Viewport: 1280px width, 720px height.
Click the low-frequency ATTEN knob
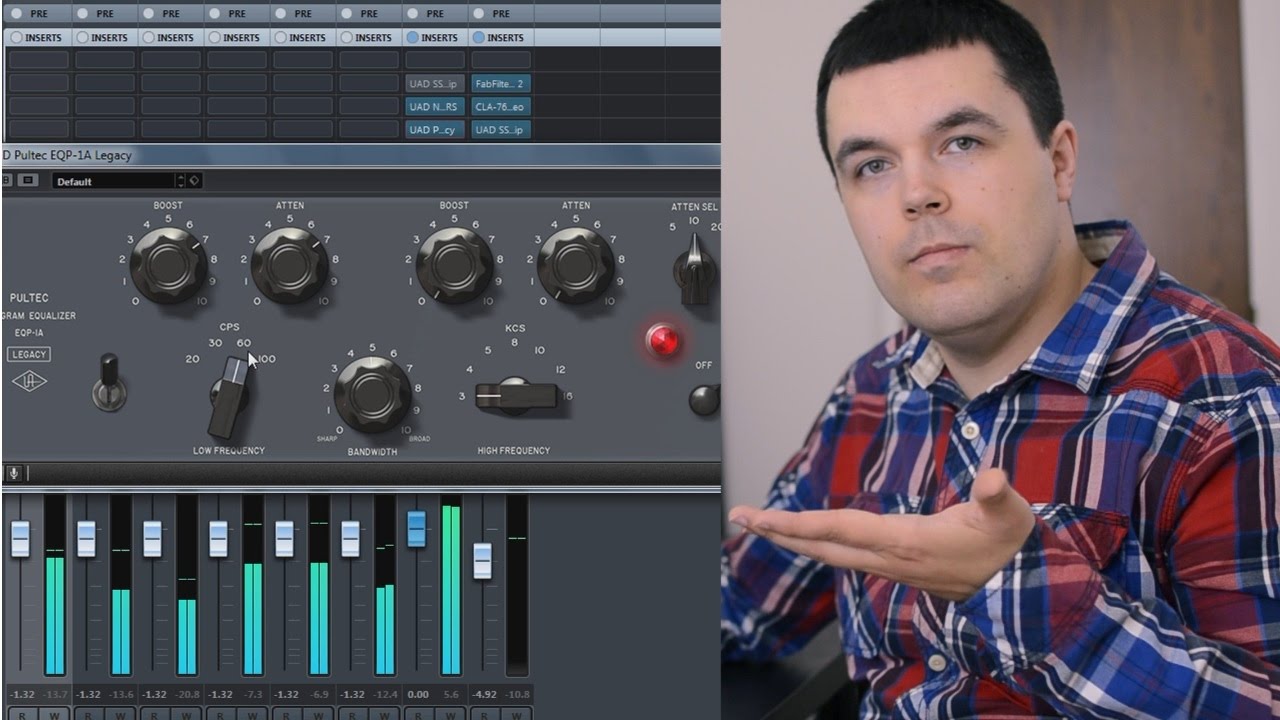pos(290,265)
